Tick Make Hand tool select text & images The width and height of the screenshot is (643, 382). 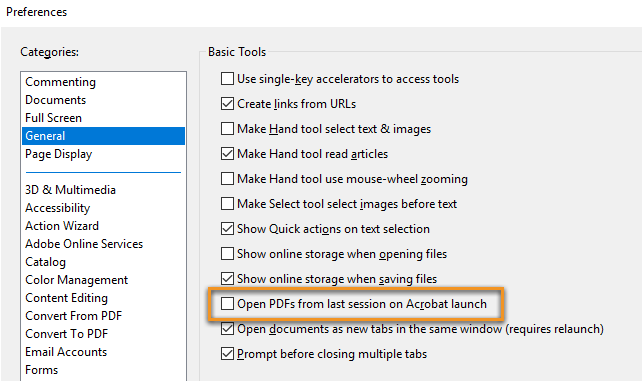[227, 128]
